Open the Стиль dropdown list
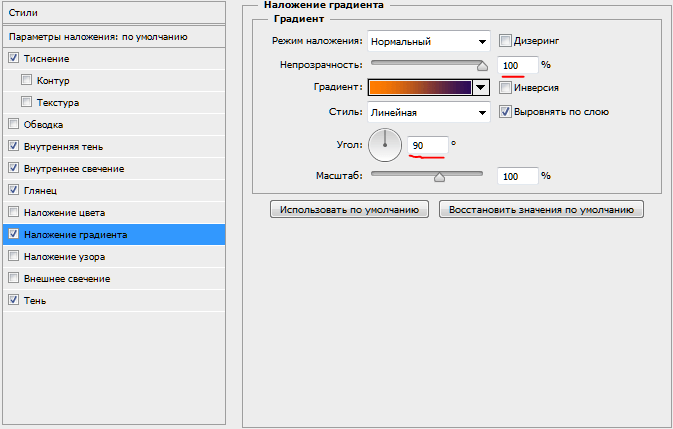 click(x=428, y=112)
